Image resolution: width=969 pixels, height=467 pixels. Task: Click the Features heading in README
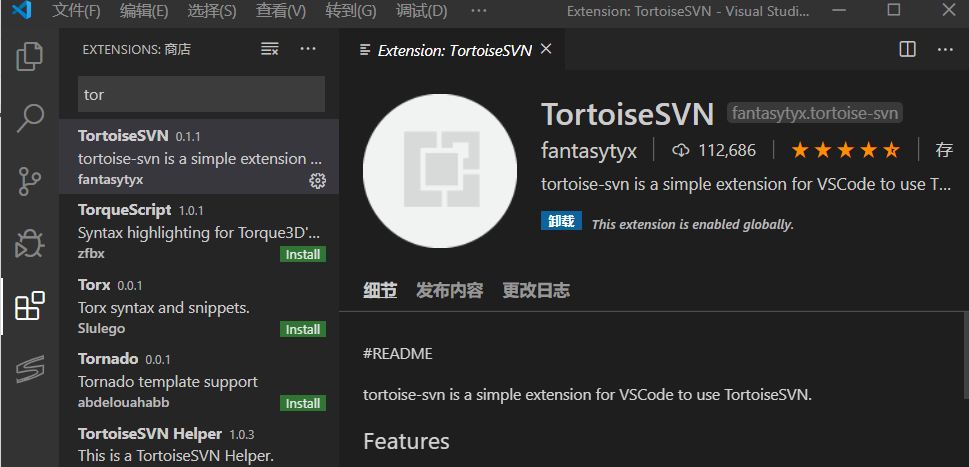[x=406, y=441]
